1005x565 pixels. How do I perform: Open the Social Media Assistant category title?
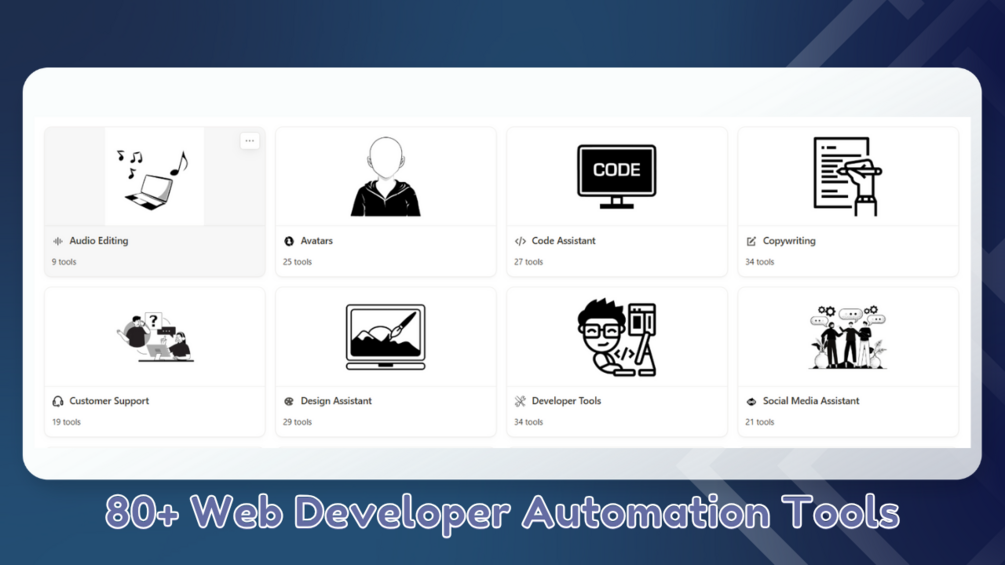tap(811, 401)
